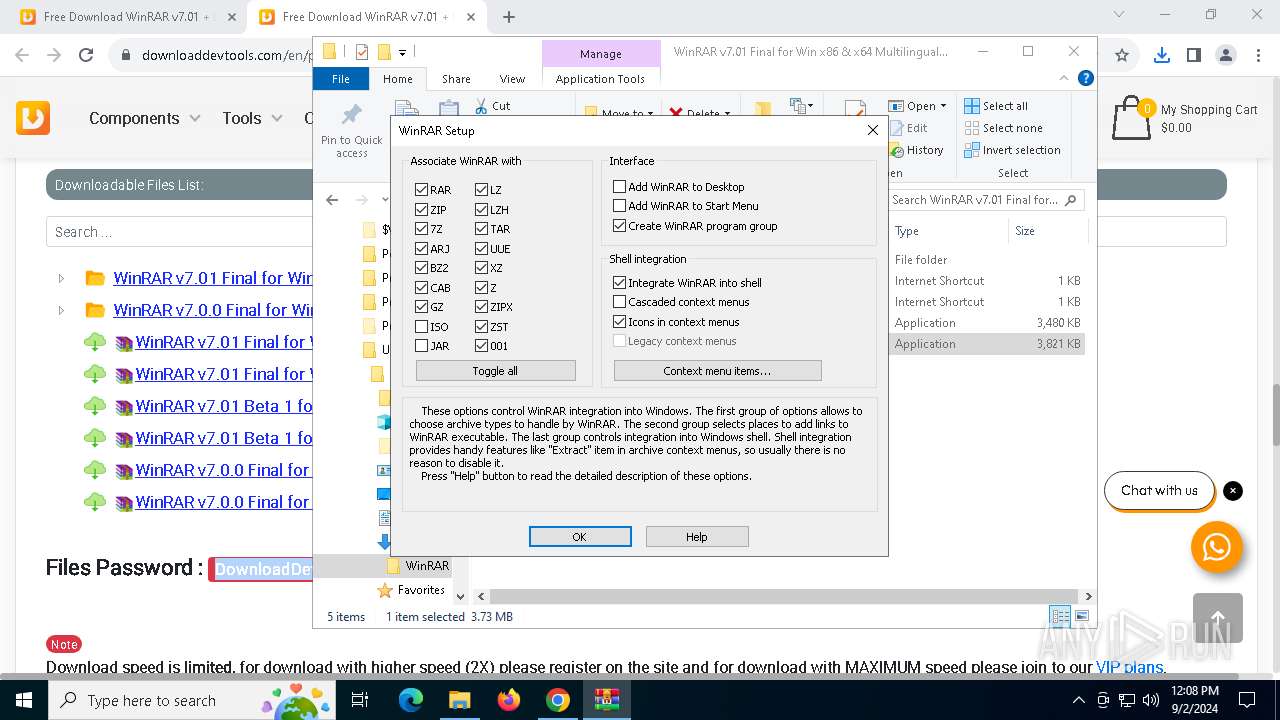Open the File tab in Explorer
1280x720 pixels.
[341, 79]
